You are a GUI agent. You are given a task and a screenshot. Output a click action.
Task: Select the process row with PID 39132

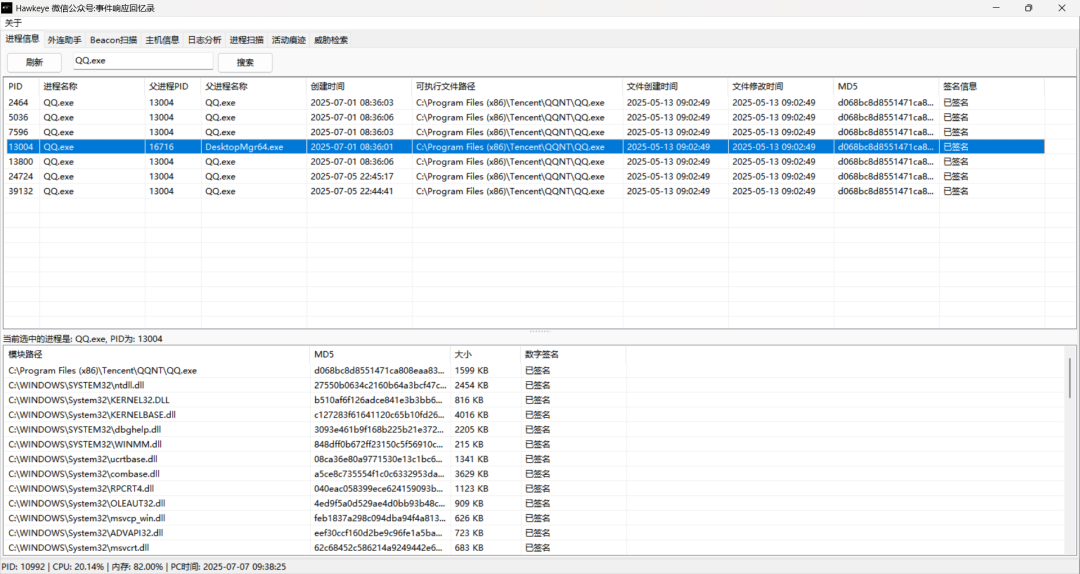click(525, 192)
